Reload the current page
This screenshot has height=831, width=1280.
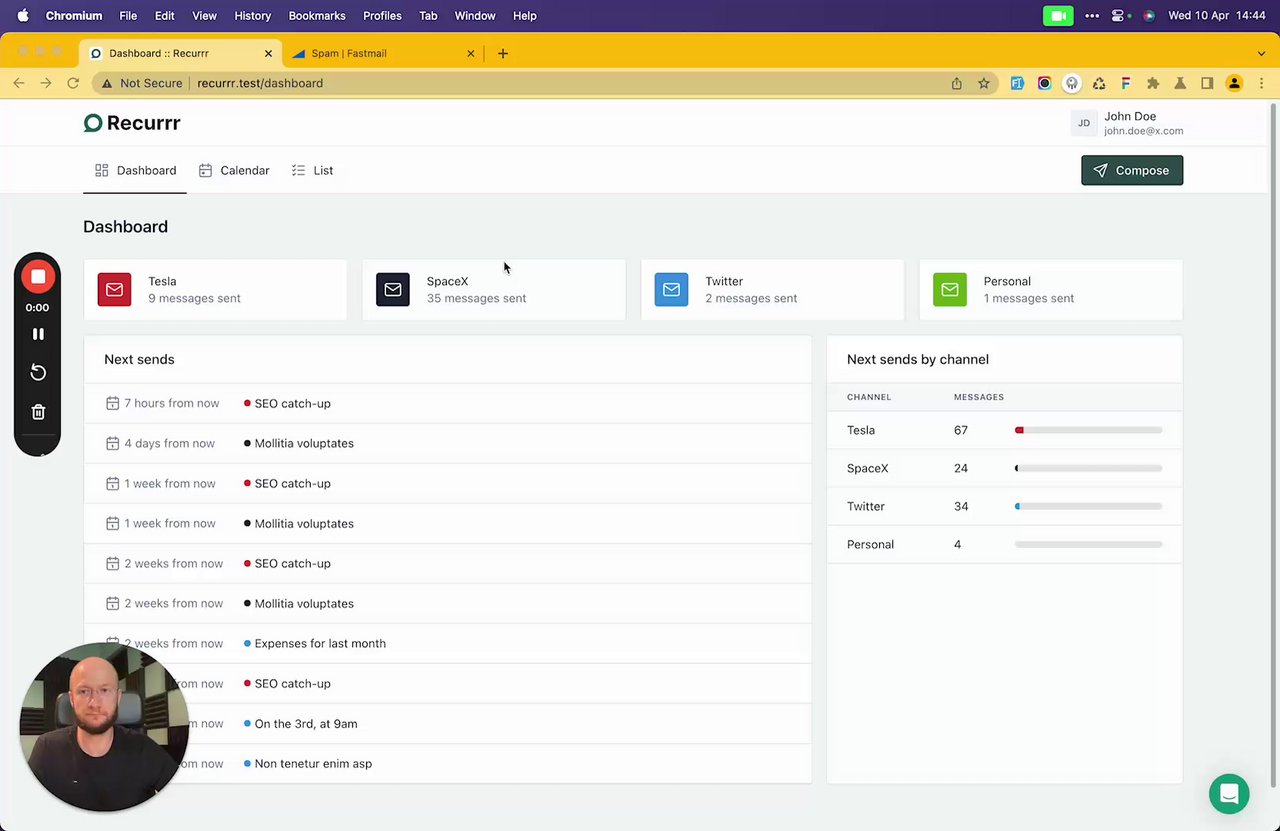tap(73, 83)
